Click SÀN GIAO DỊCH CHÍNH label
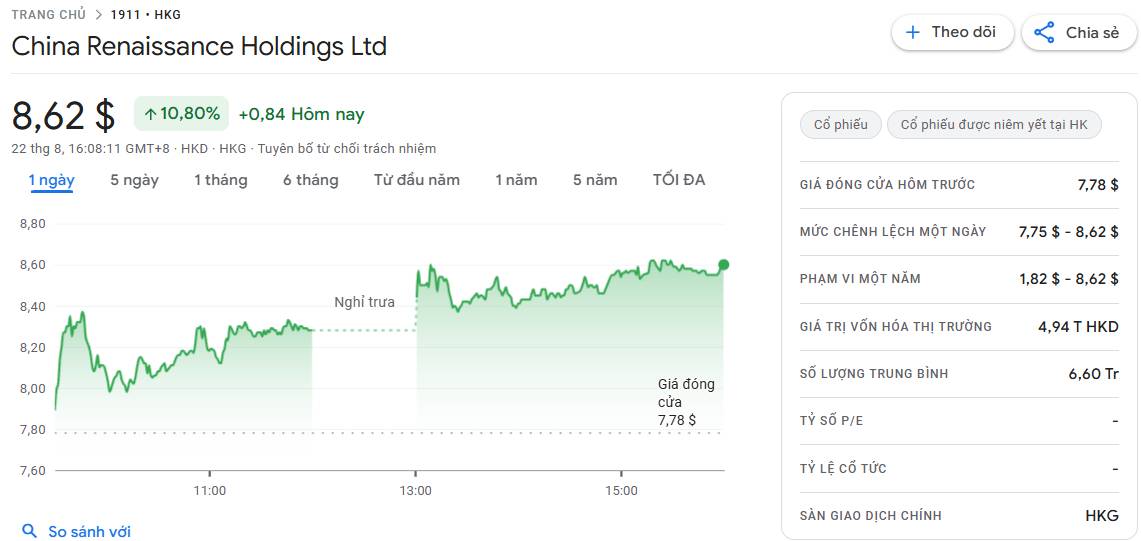Screen dimensions: 1141x541 [870, 516]
